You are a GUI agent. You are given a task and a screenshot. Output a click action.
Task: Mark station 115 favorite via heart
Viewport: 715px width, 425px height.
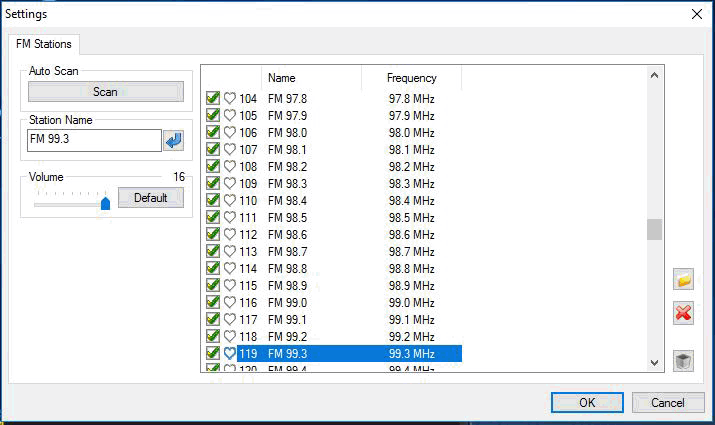[x=229, y=285]
